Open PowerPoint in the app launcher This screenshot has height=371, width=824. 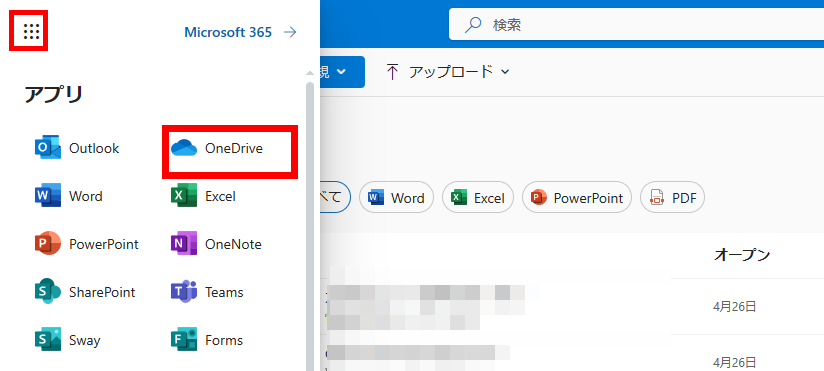[87, 244]
